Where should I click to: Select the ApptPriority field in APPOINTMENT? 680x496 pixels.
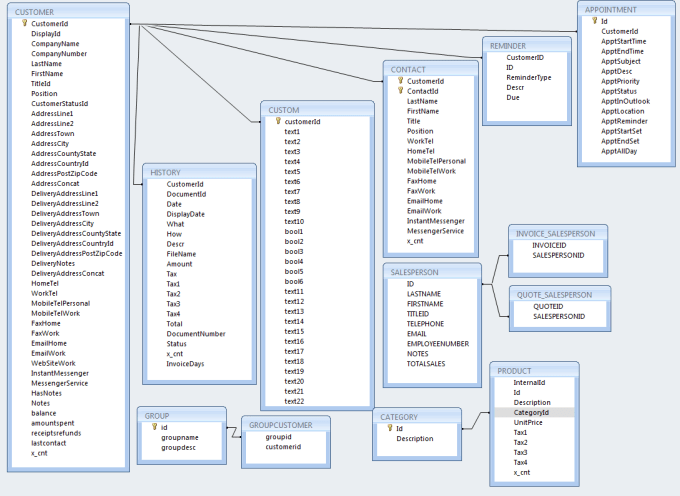(x=620, y=81)
